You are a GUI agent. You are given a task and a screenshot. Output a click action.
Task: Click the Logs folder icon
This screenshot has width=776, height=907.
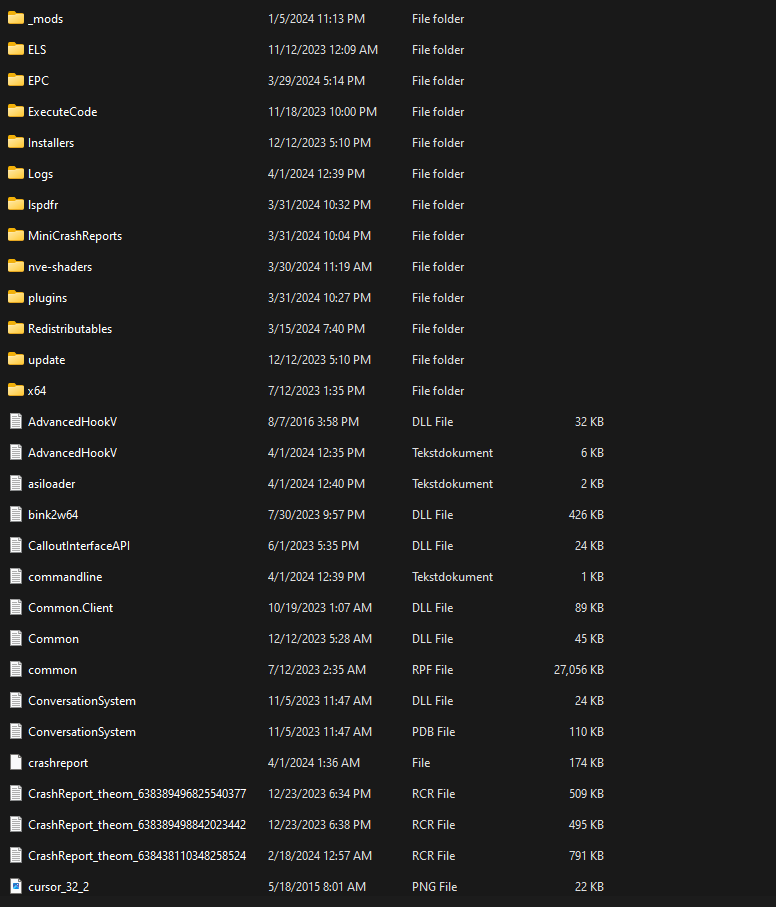coord(16,174)
